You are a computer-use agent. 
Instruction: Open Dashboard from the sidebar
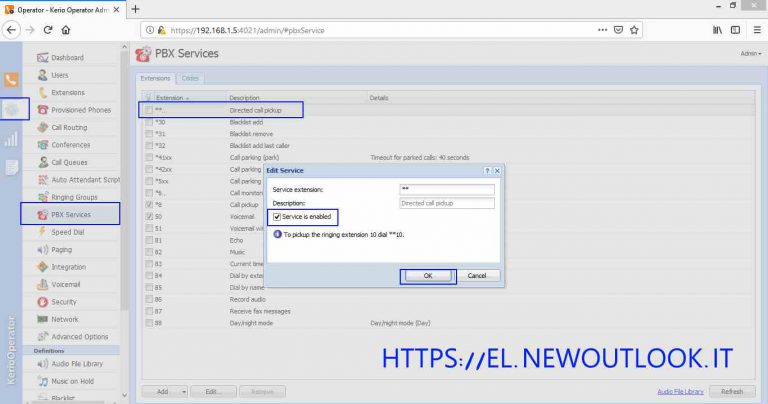[67, 57]
